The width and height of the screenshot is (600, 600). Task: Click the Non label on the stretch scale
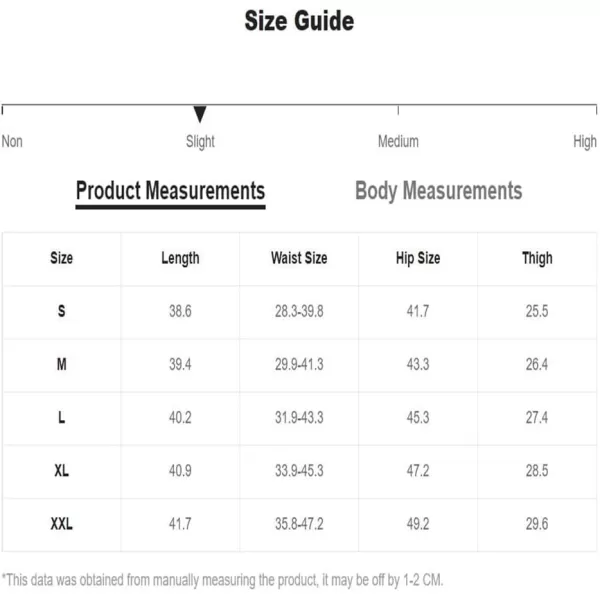click(12, 142)
